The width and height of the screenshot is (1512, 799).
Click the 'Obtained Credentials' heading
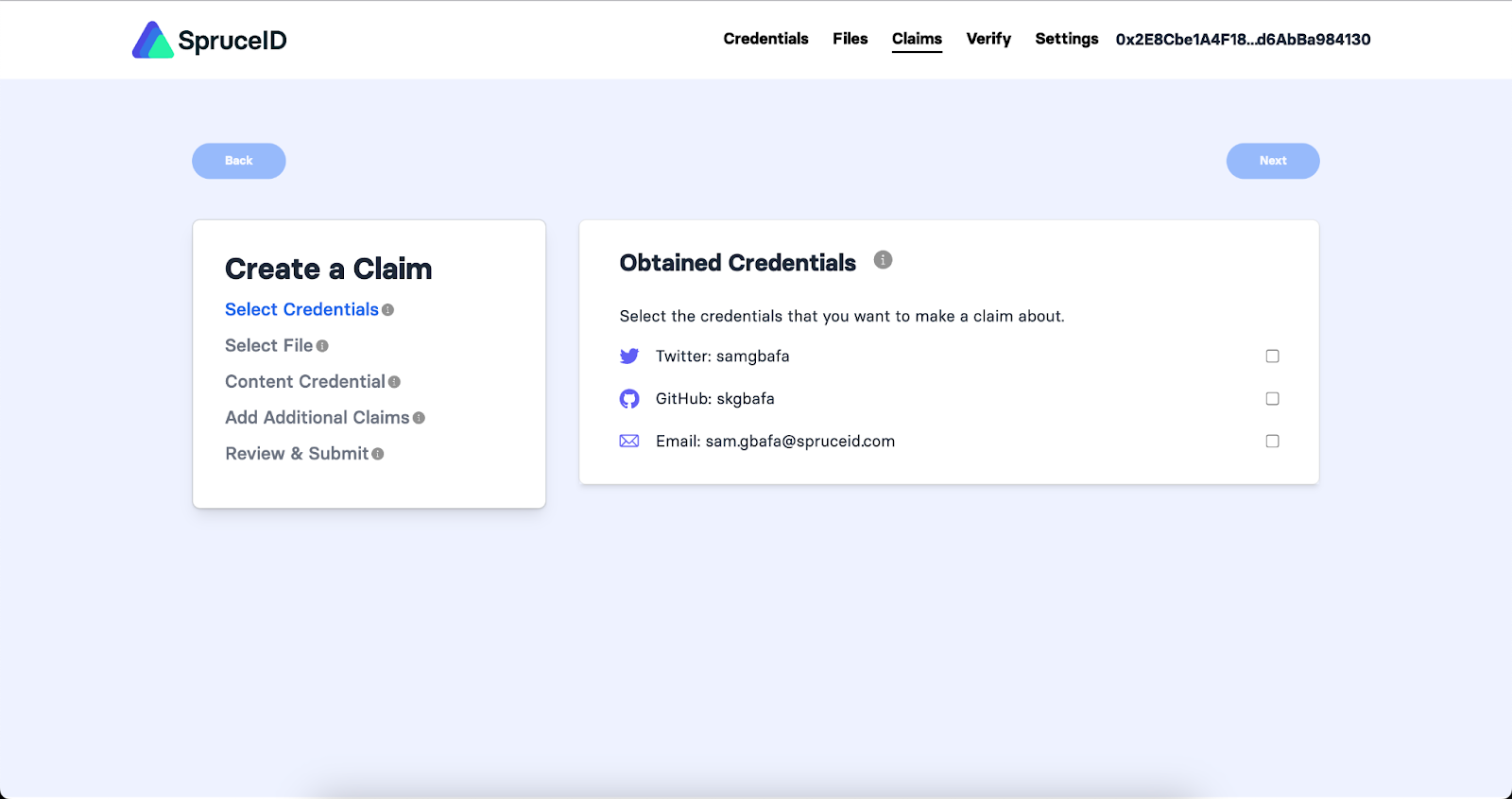pyautogui.click(x=738, y=263)
